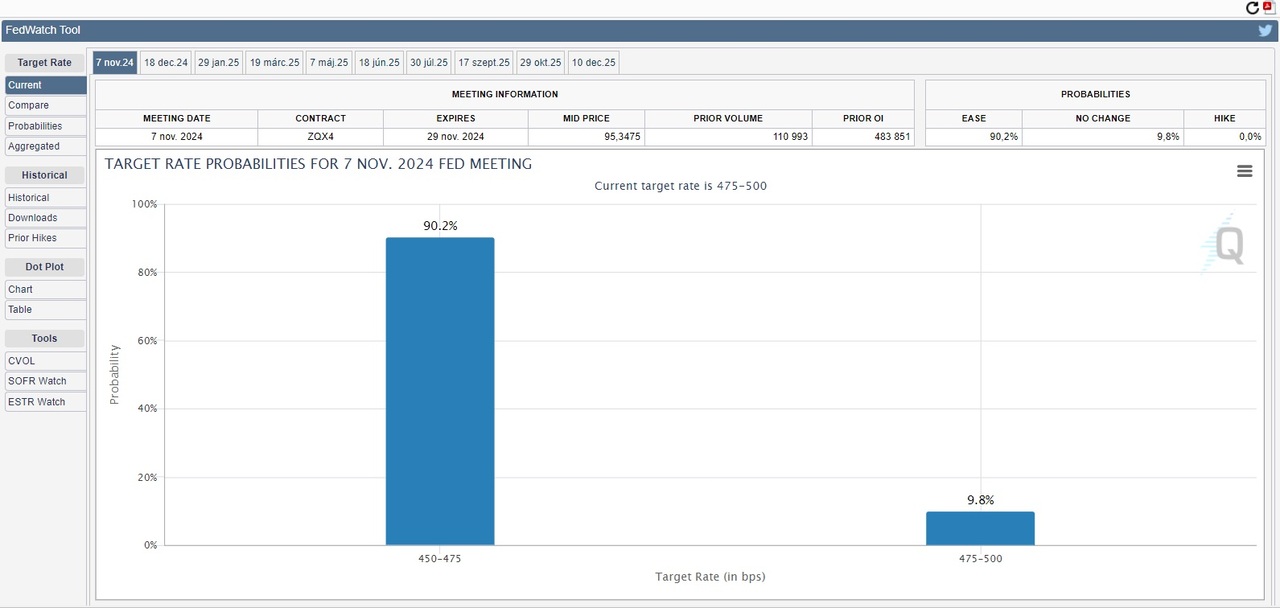The image size is (1280, 608).
Task: View Prior Hikes
Action: pyautogui.click(x=33, y=238)
